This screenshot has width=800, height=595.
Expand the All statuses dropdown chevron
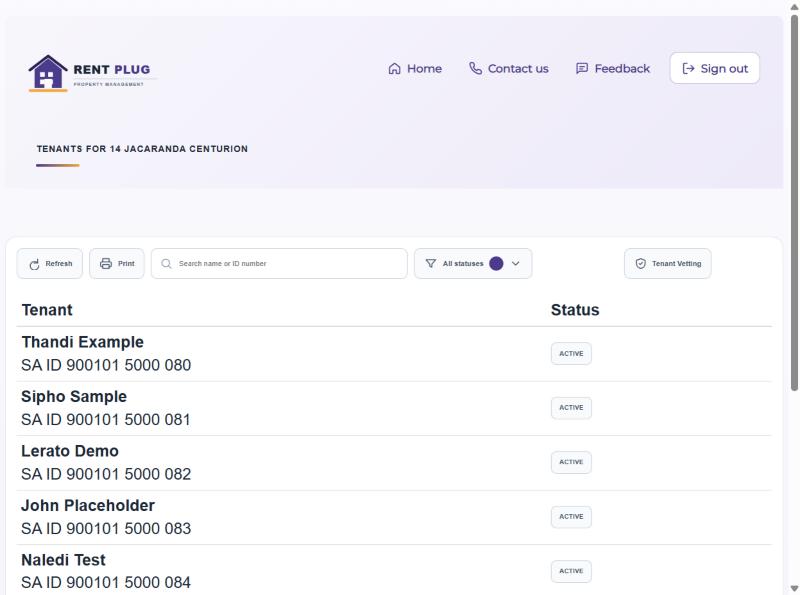516,264
